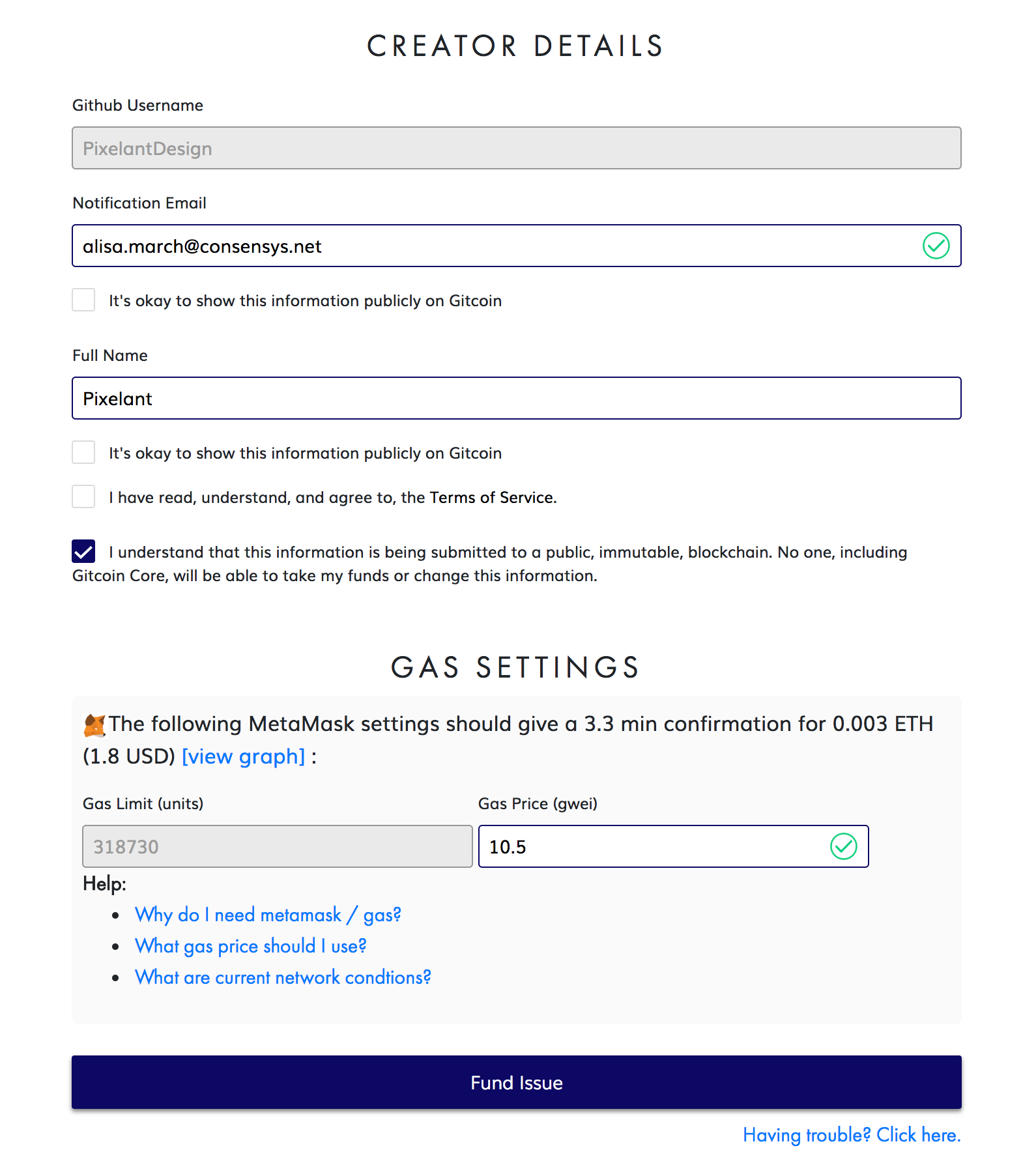
Task: Check the Terms of Service agreement box
Action: coord(83,496)
